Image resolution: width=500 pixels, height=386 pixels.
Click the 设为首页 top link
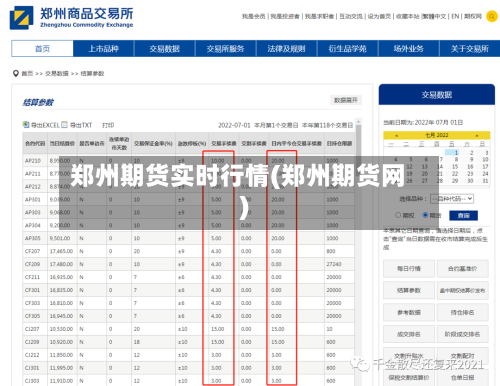(x=379, y=16)
